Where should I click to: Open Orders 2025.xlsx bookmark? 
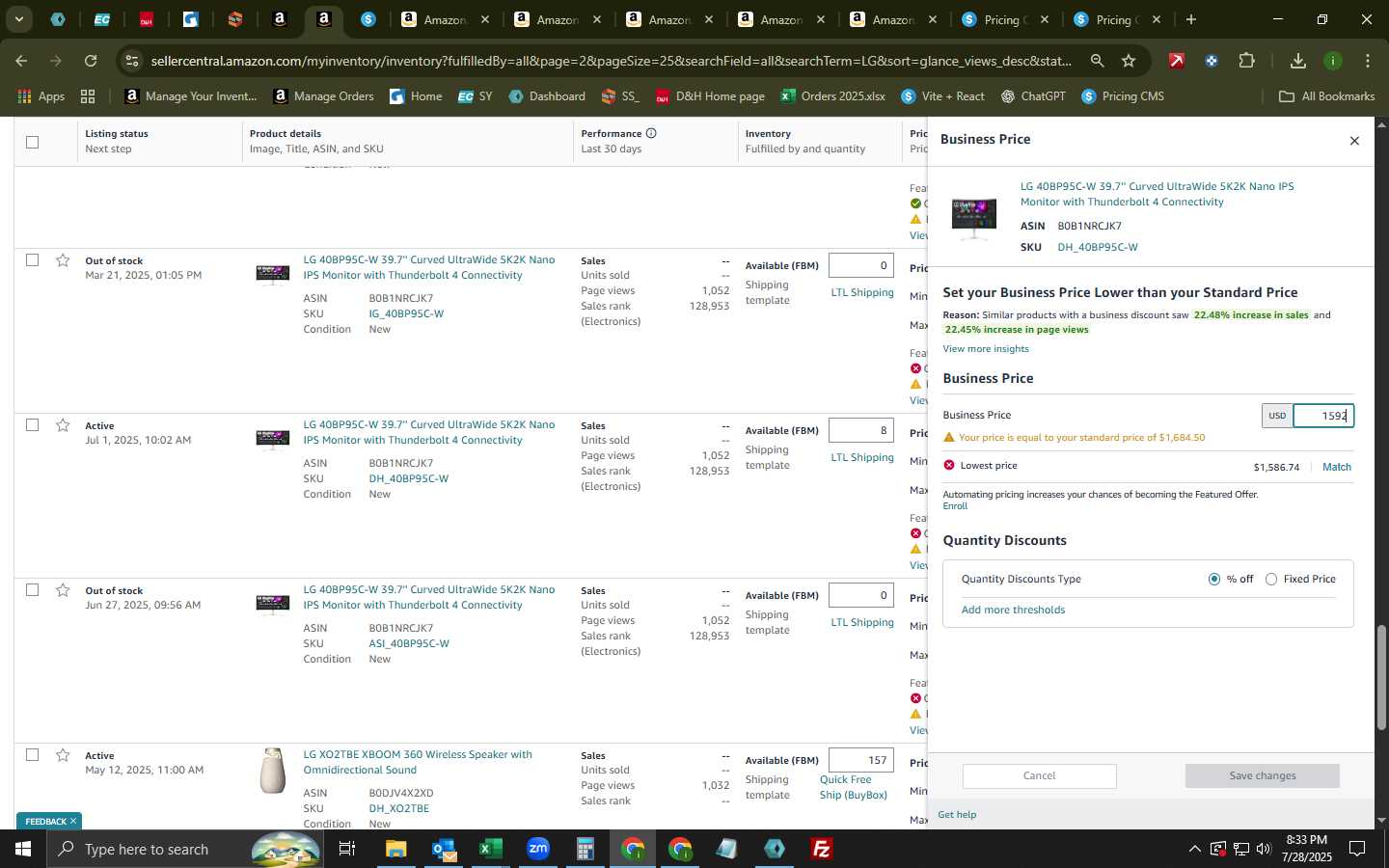832,96
